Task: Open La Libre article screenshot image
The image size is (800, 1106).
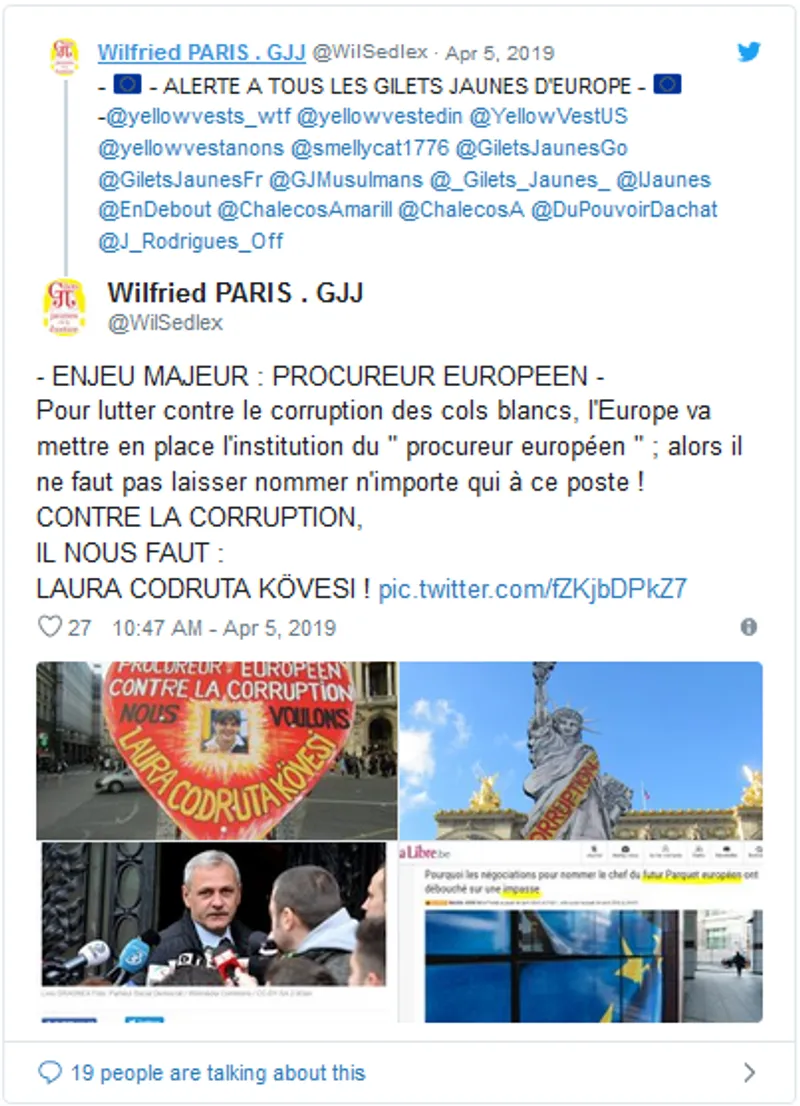Action: (x=581, y=931)
